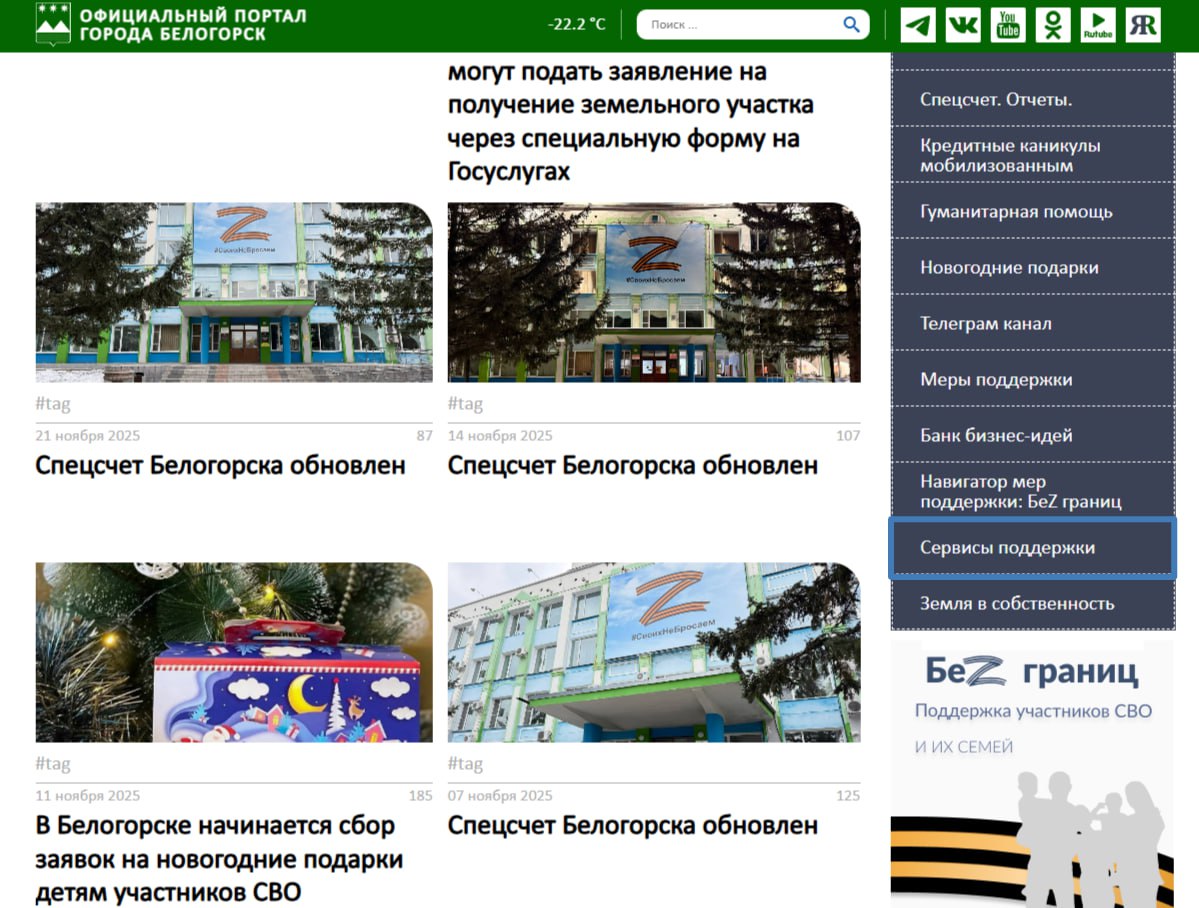Click the VK social network icon

pos(962,25)
